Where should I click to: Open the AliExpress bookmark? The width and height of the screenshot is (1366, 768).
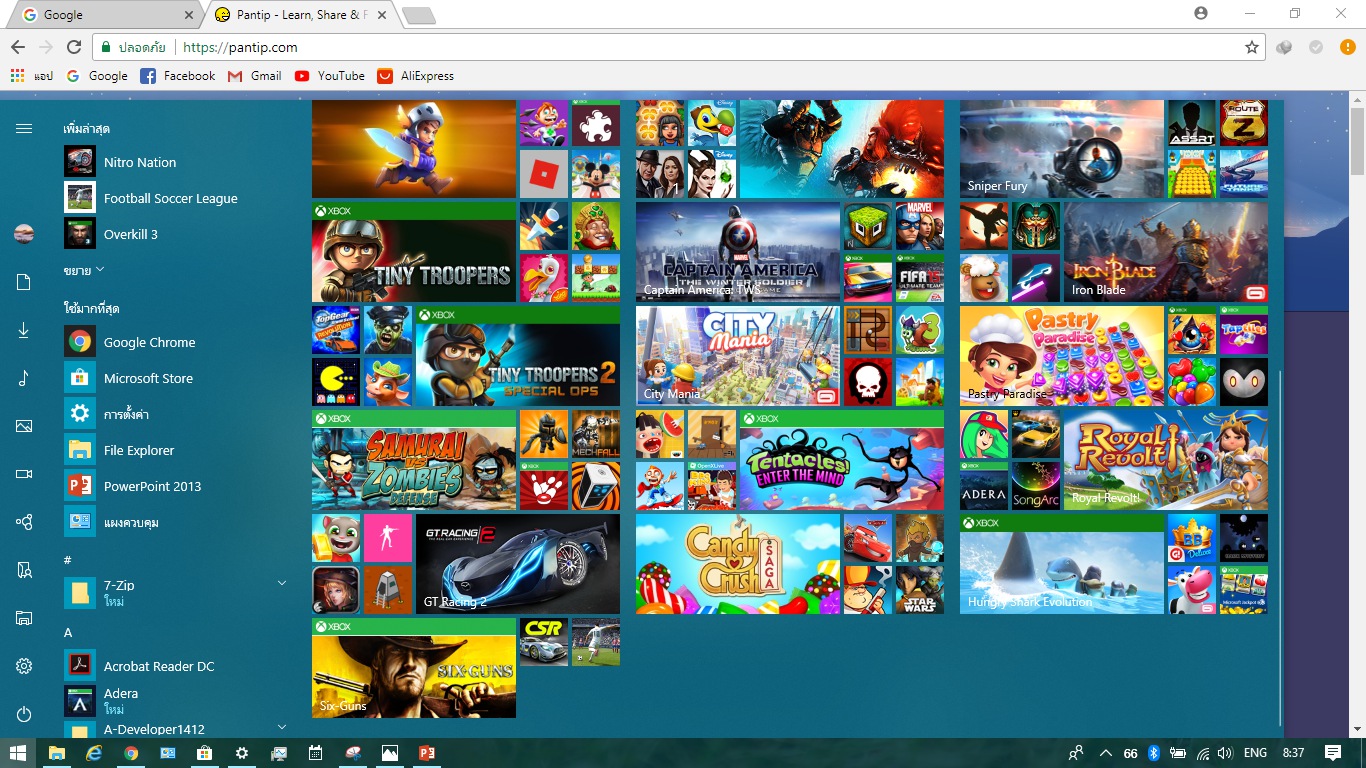pos(416,76)
